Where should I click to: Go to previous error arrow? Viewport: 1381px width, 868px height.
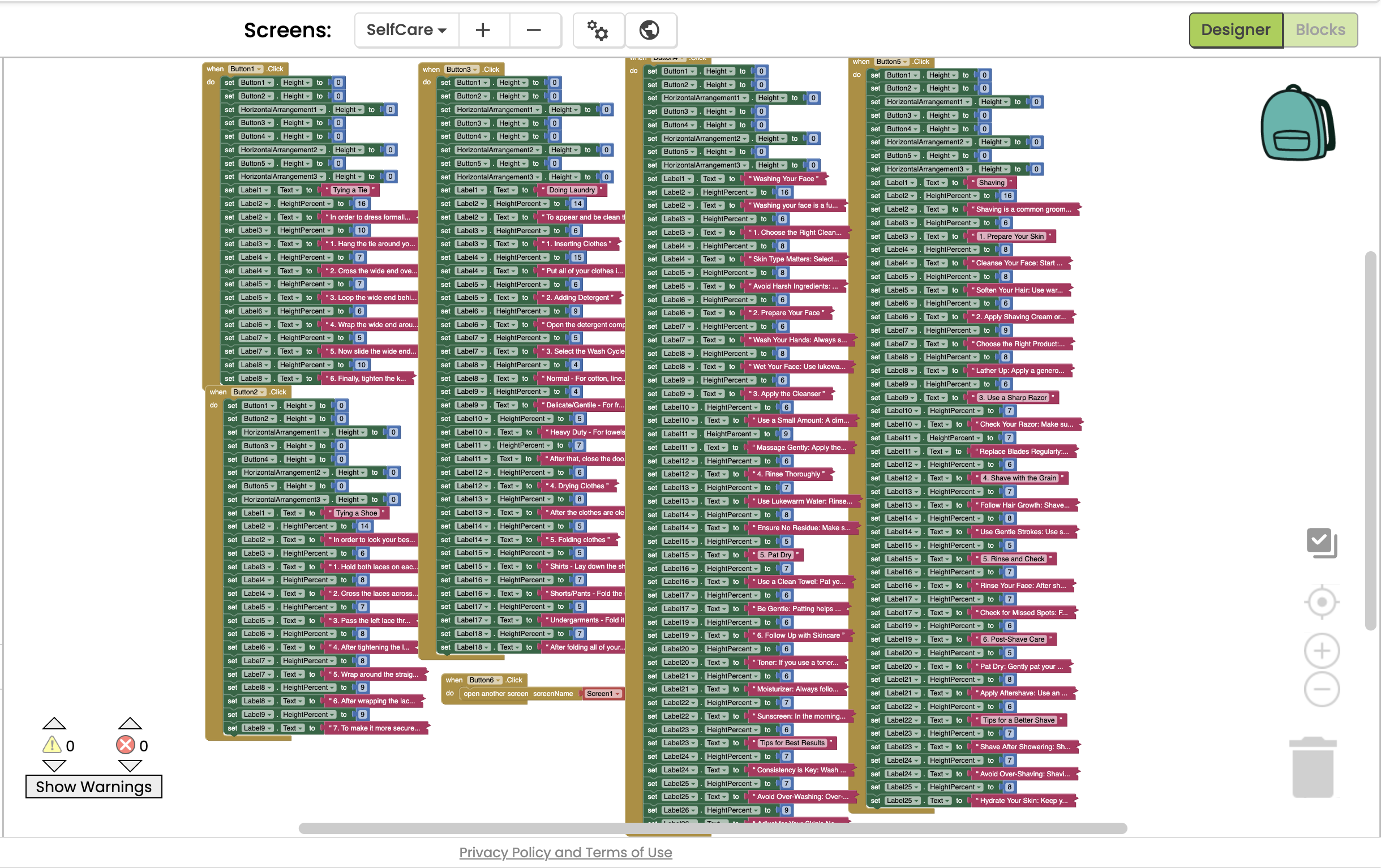pos(130,724)
